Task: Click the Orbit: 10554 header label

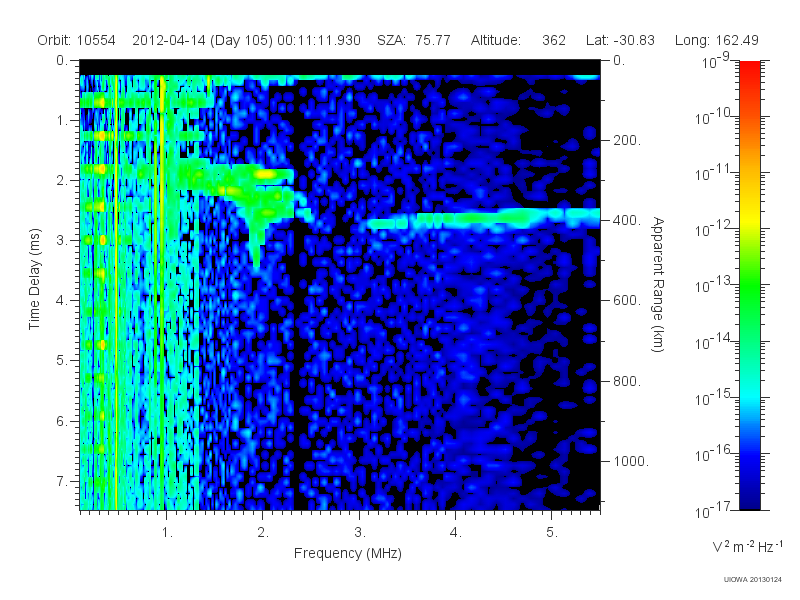Action: (x=77, y=40)
